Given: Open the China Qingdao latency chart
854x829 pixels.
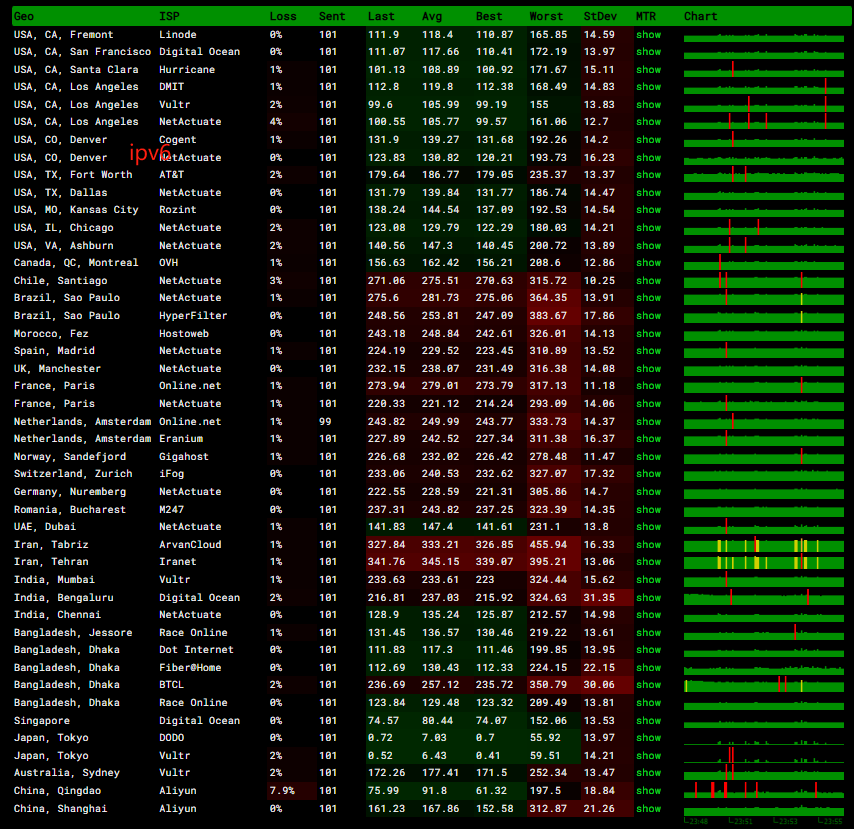Looking at the screenshot, I should pyautogui.click(x=764, y=790).
